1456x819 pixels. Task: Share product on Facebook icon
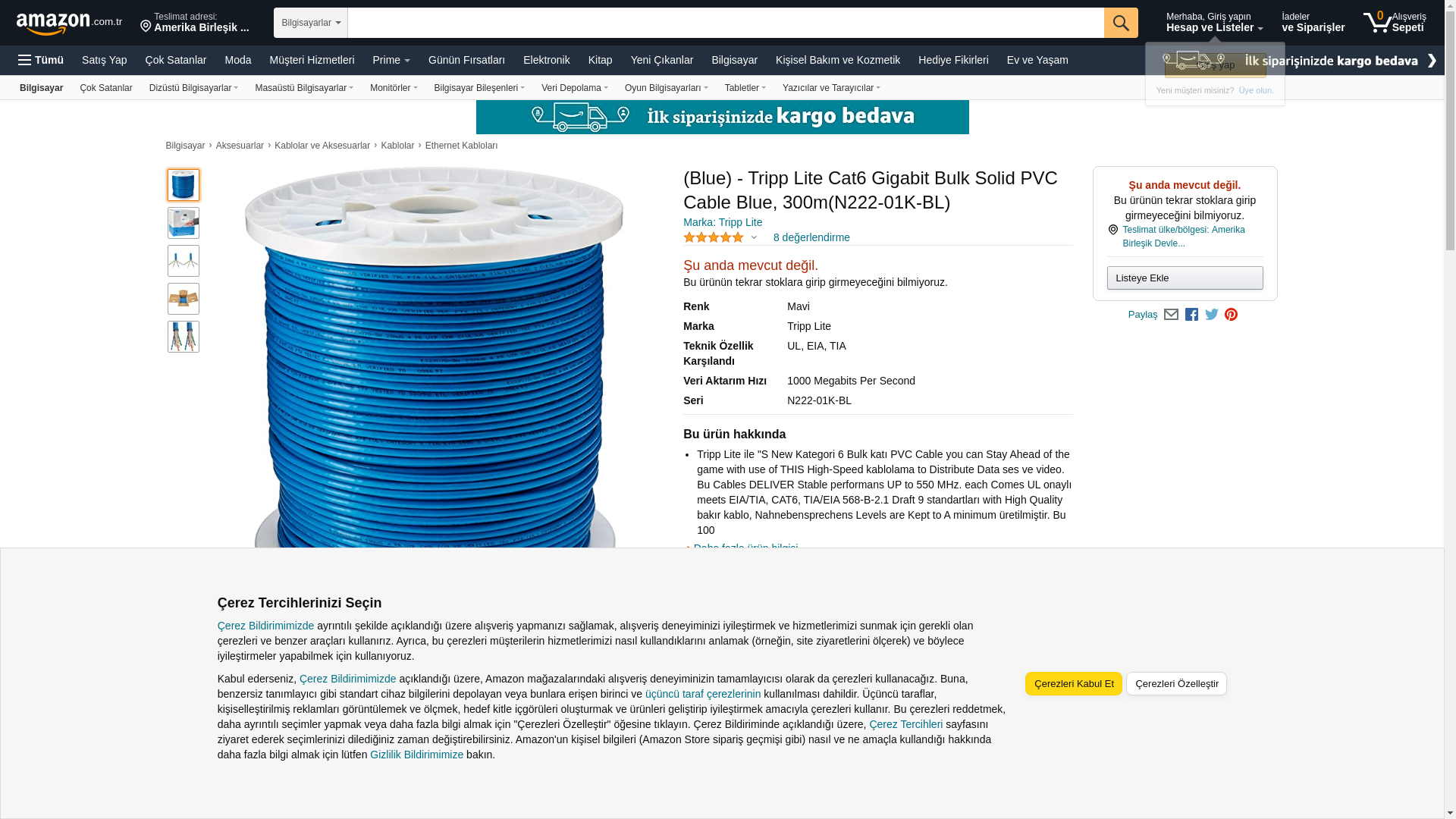1191,315
